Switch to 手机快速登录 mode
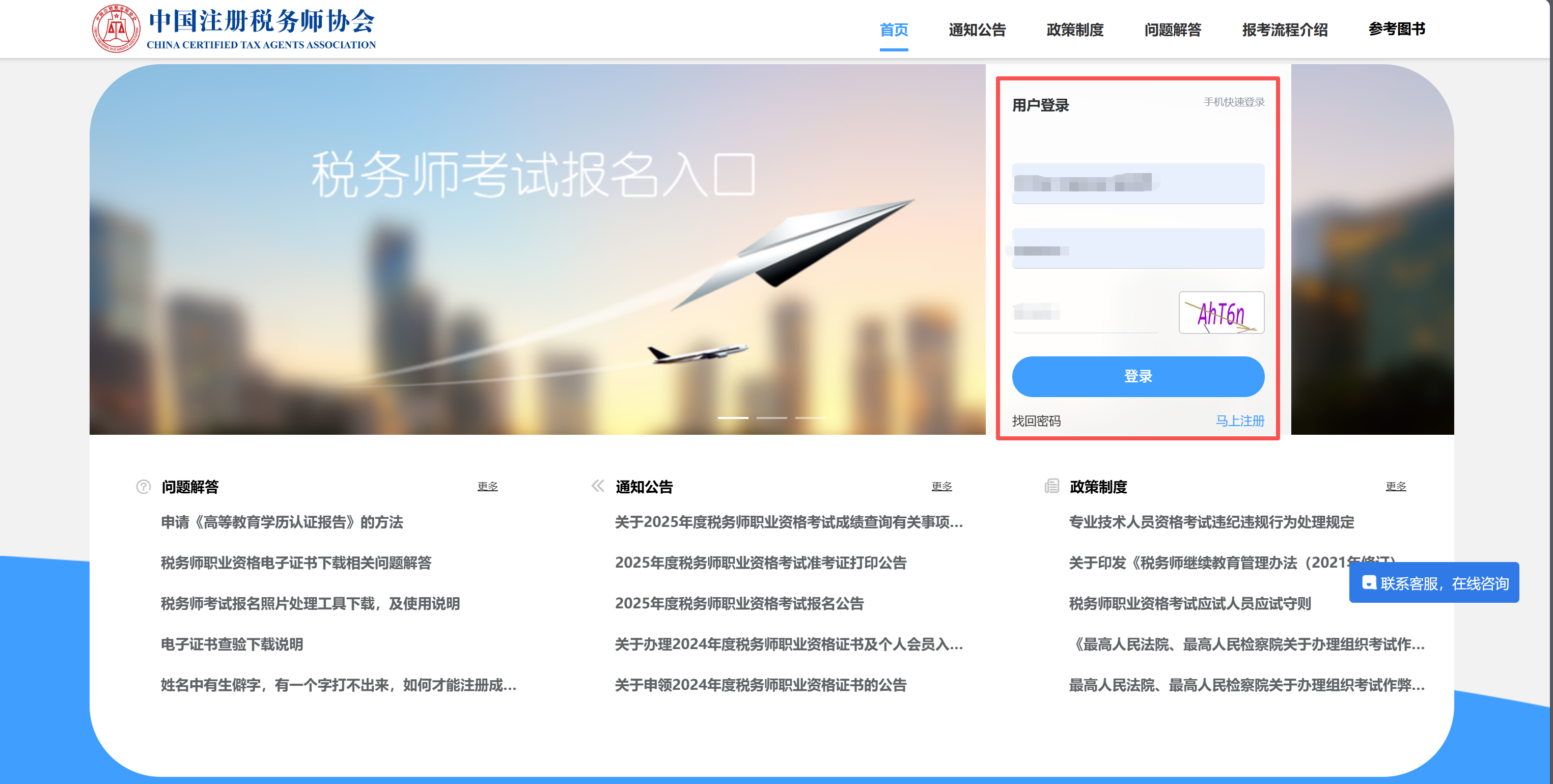 (x=1233, y=102)
